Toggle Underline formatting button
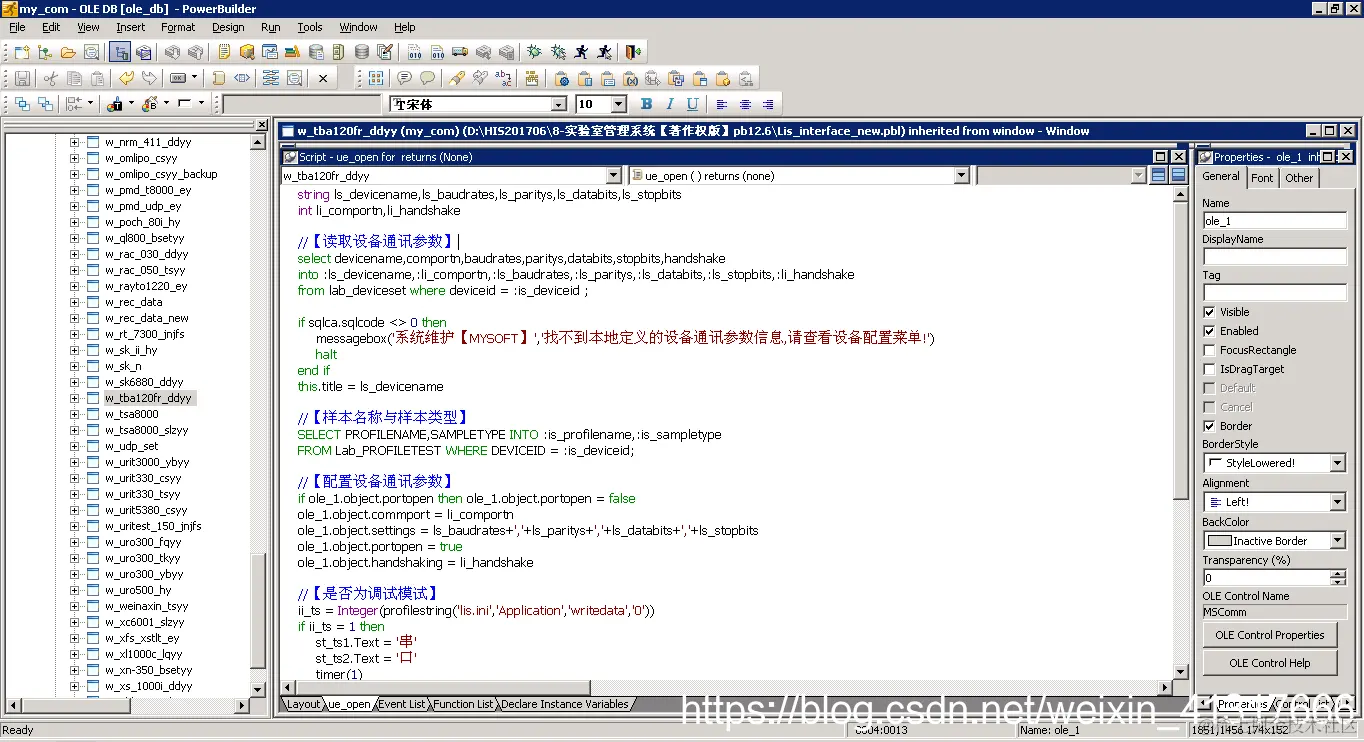 tap(692, 104)
